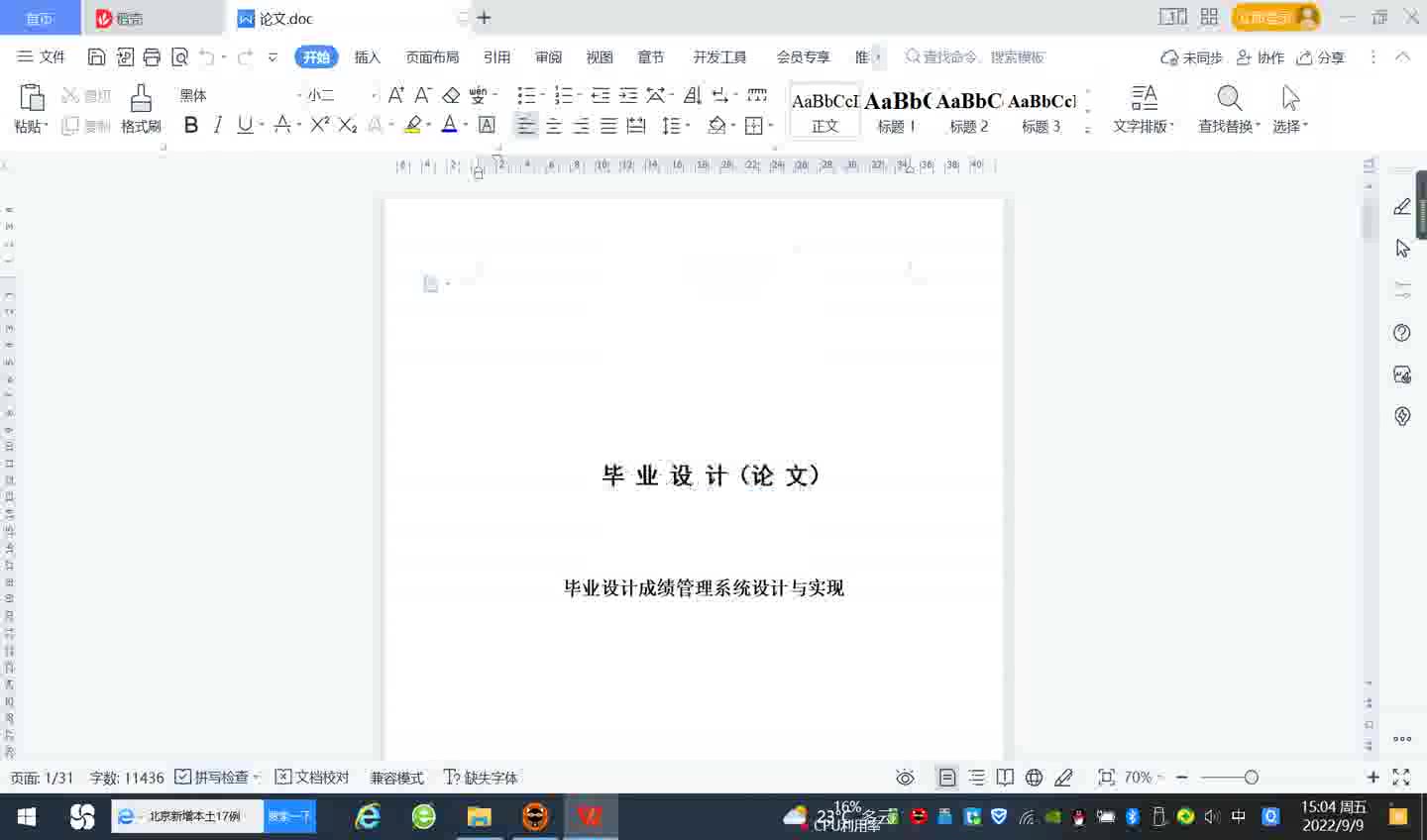The height and width of the screenshot is (840, 1427).
Task: Click the Paste clipboard icon
Action: click(x=32, y=98)
